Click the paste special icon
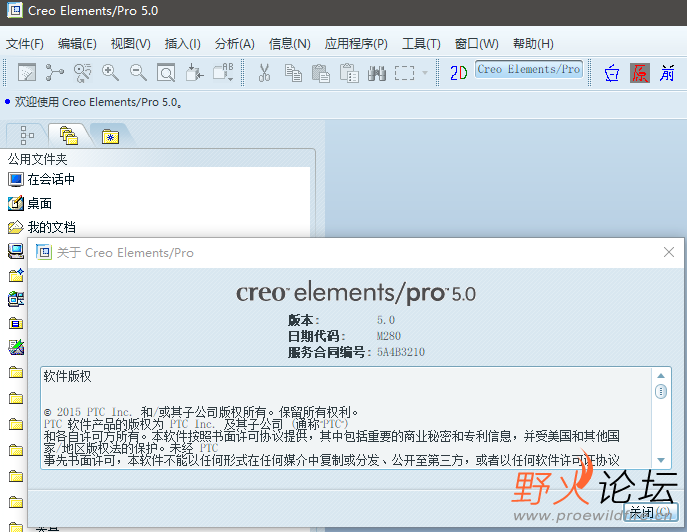 point(349,73)
